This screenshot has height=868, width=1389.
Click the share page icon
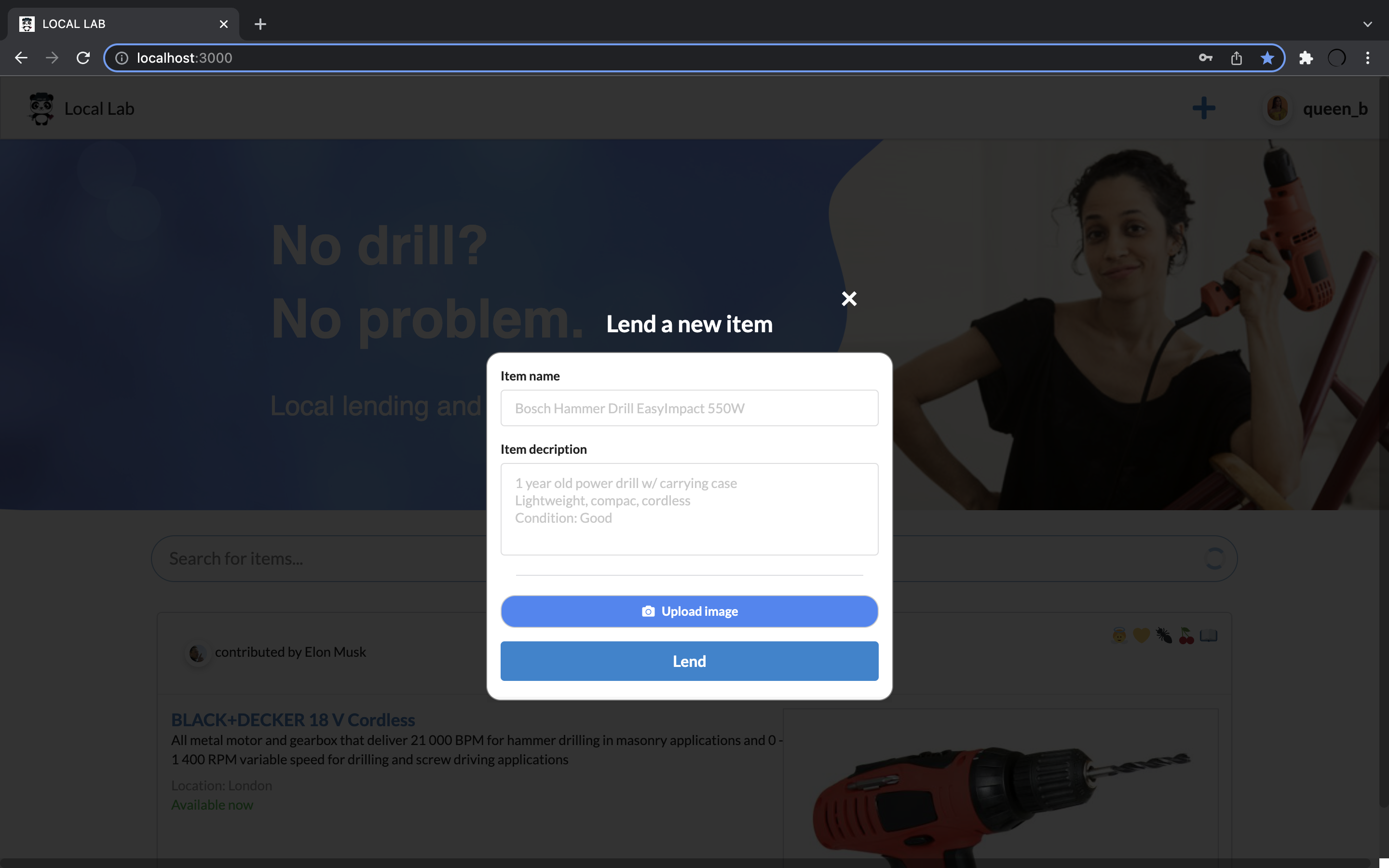click(1236, 58)
